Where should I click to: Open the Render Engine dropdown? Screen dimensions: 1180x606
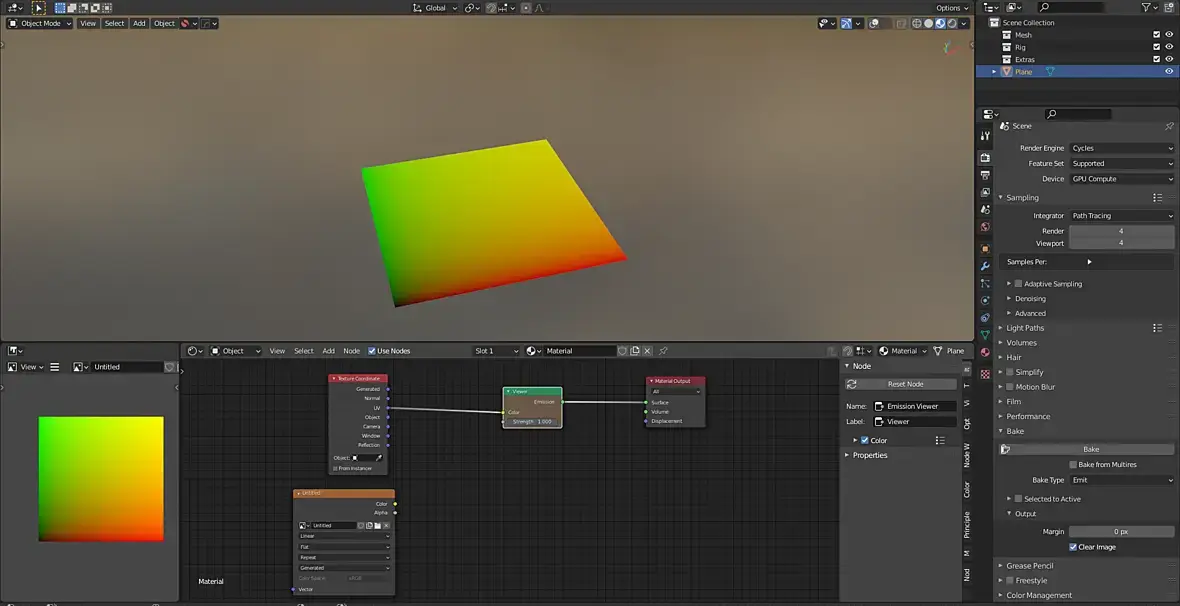1121,148
